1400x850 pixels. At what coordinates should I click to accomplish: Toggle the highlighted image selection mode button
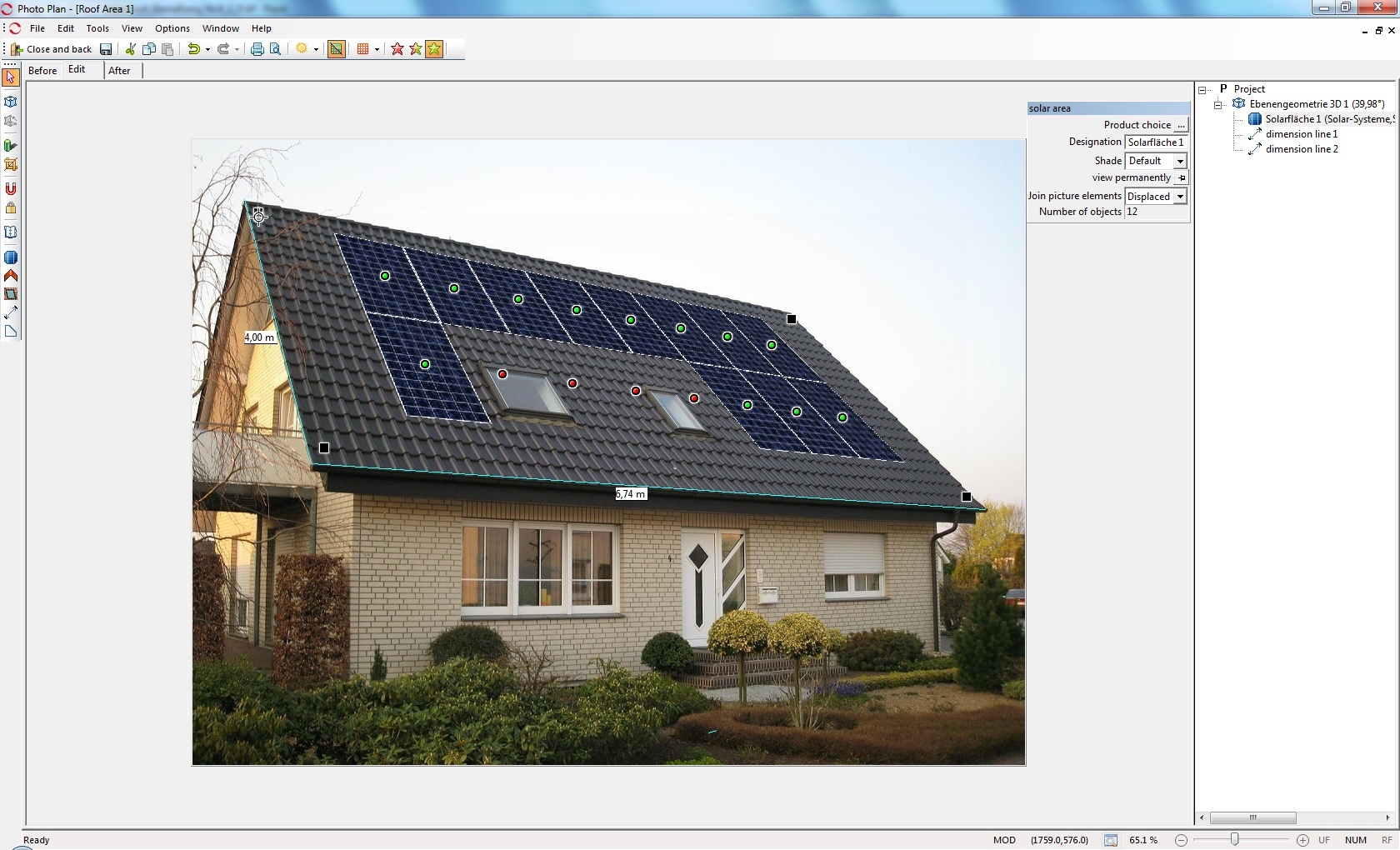(336, 49)
